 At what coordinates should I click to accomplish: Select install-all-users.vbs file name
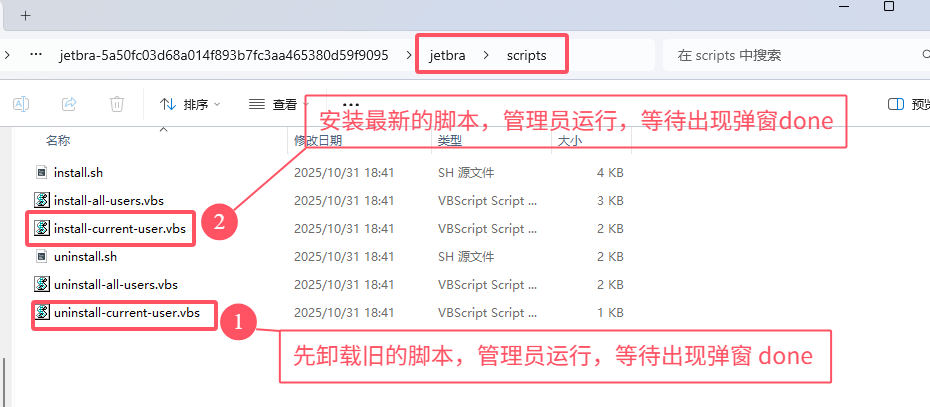(109, 201)
